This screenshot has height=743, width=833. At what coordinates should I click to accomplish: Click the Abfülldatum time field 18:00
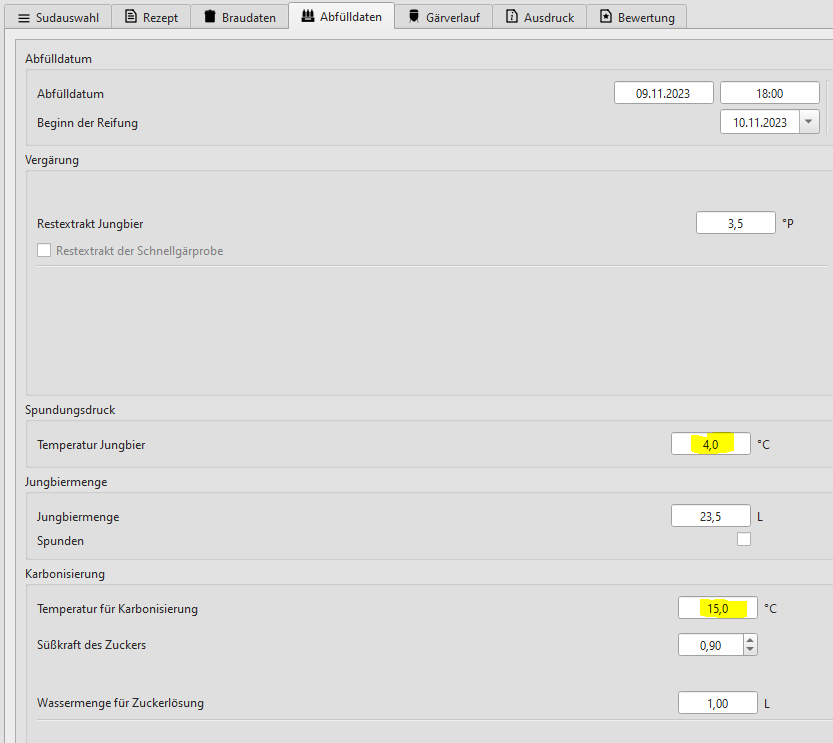769,93
